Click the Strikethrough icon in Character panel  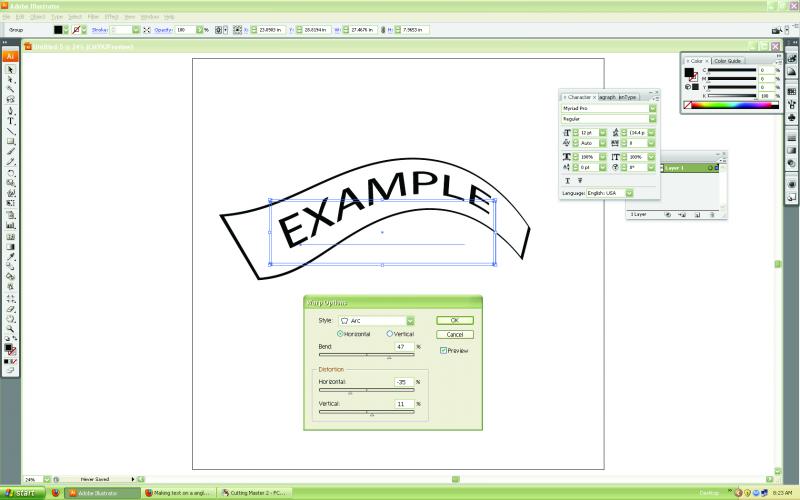pyautogui.click(x=580, y=181)
